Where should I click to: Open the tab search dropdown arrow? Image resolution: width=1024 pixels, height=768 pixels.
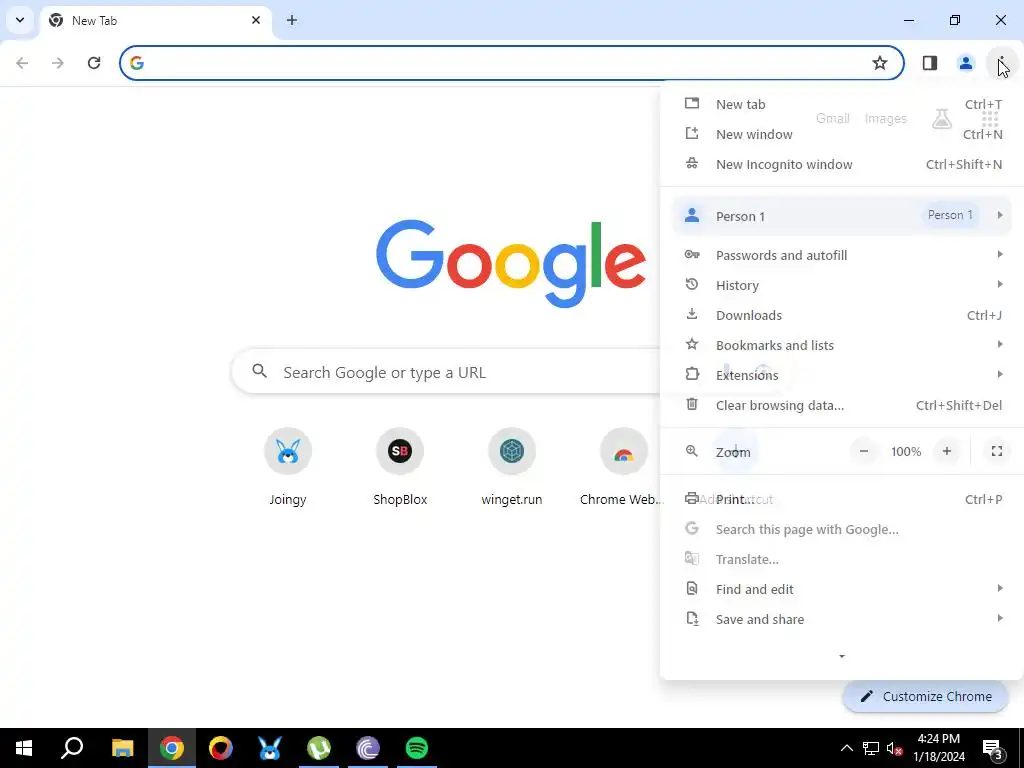[20, 20]
